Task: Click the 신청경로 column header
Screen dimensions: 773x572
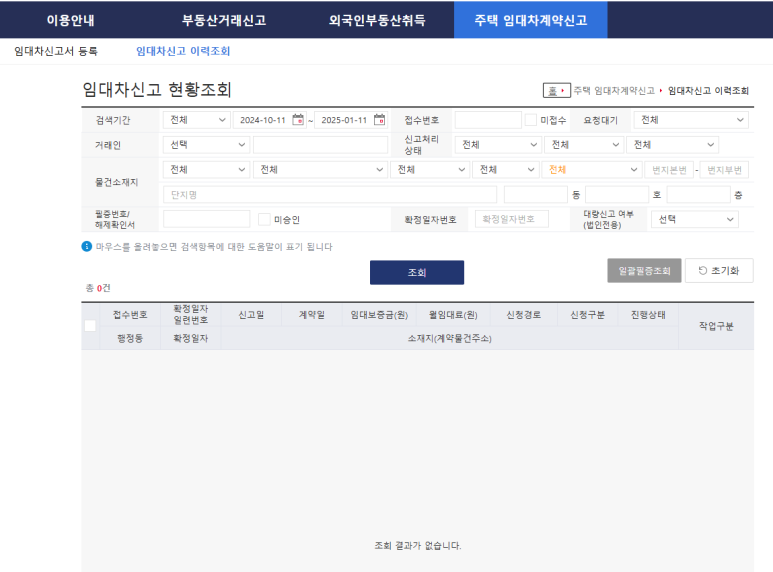Action: pos(524,315)
